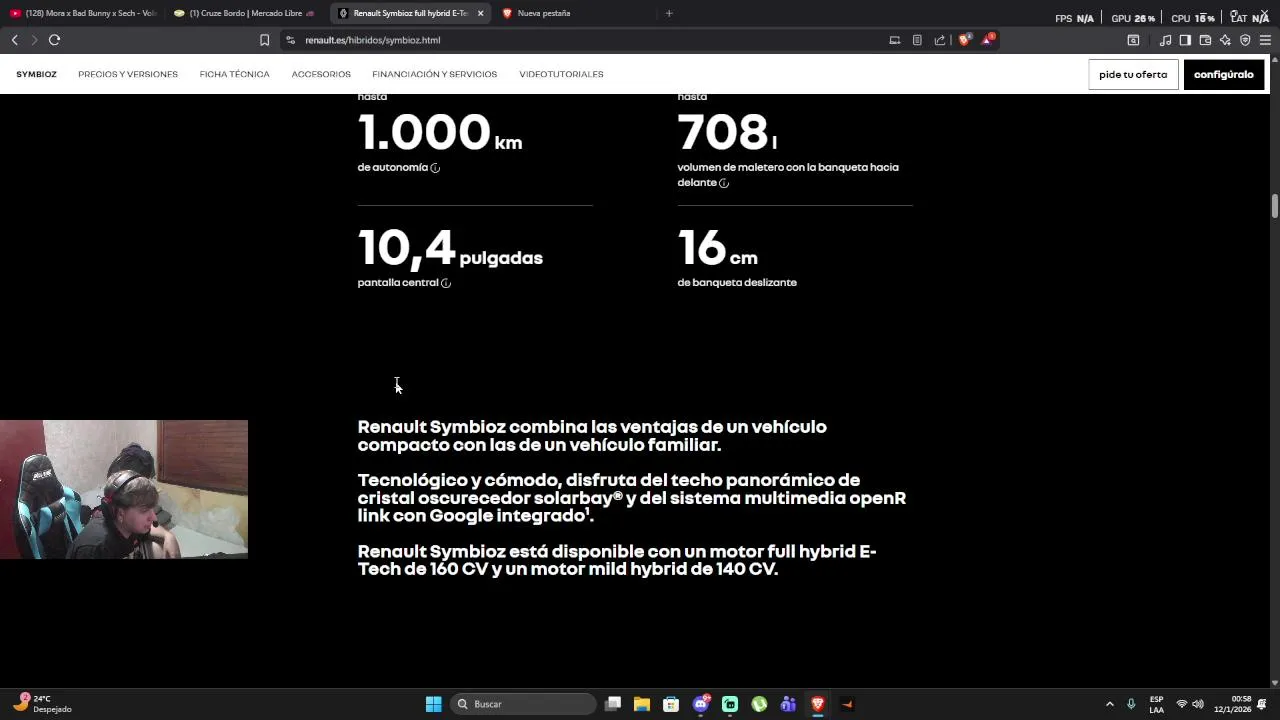The image size is (1280, 720).
Task: Open ESP LAA language switcher
Action: point(1156,704)
